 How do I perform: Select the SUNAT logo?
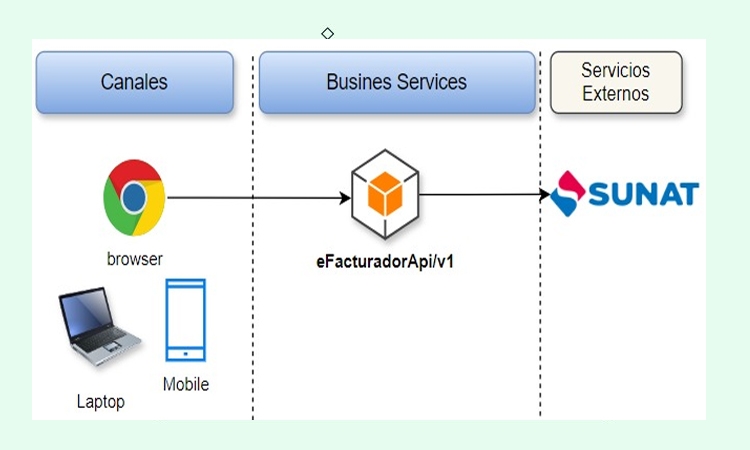(624, 194)
